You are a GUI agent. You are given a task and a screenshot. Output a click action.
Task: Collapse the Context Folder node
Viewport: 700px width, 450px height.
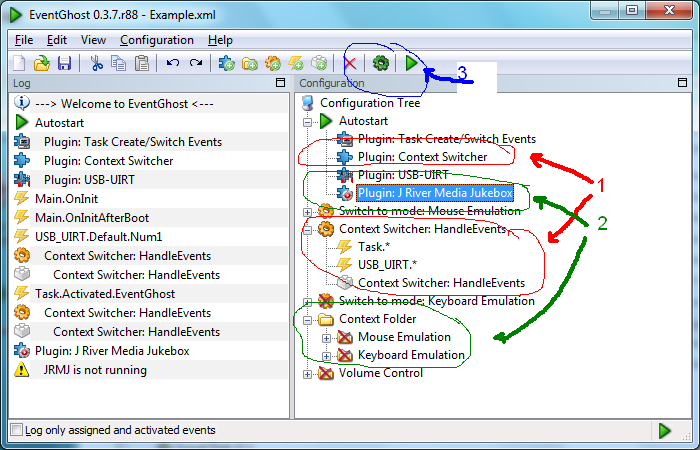[307, 320]
